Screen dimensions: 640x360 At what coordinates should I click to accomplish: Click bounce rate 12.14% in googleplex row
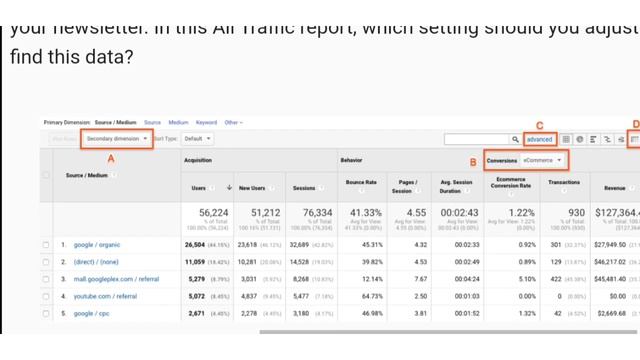[372, 279]
